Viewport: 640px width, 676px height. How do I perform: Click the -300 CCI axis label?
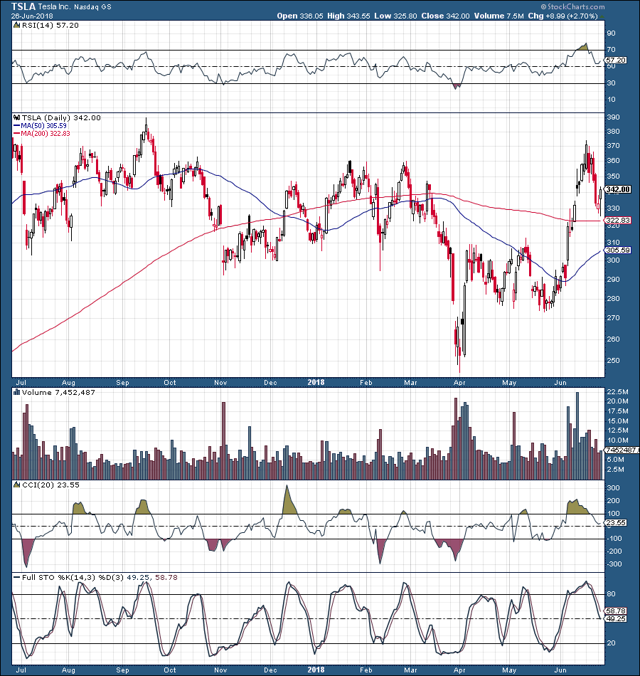(613, 564)
